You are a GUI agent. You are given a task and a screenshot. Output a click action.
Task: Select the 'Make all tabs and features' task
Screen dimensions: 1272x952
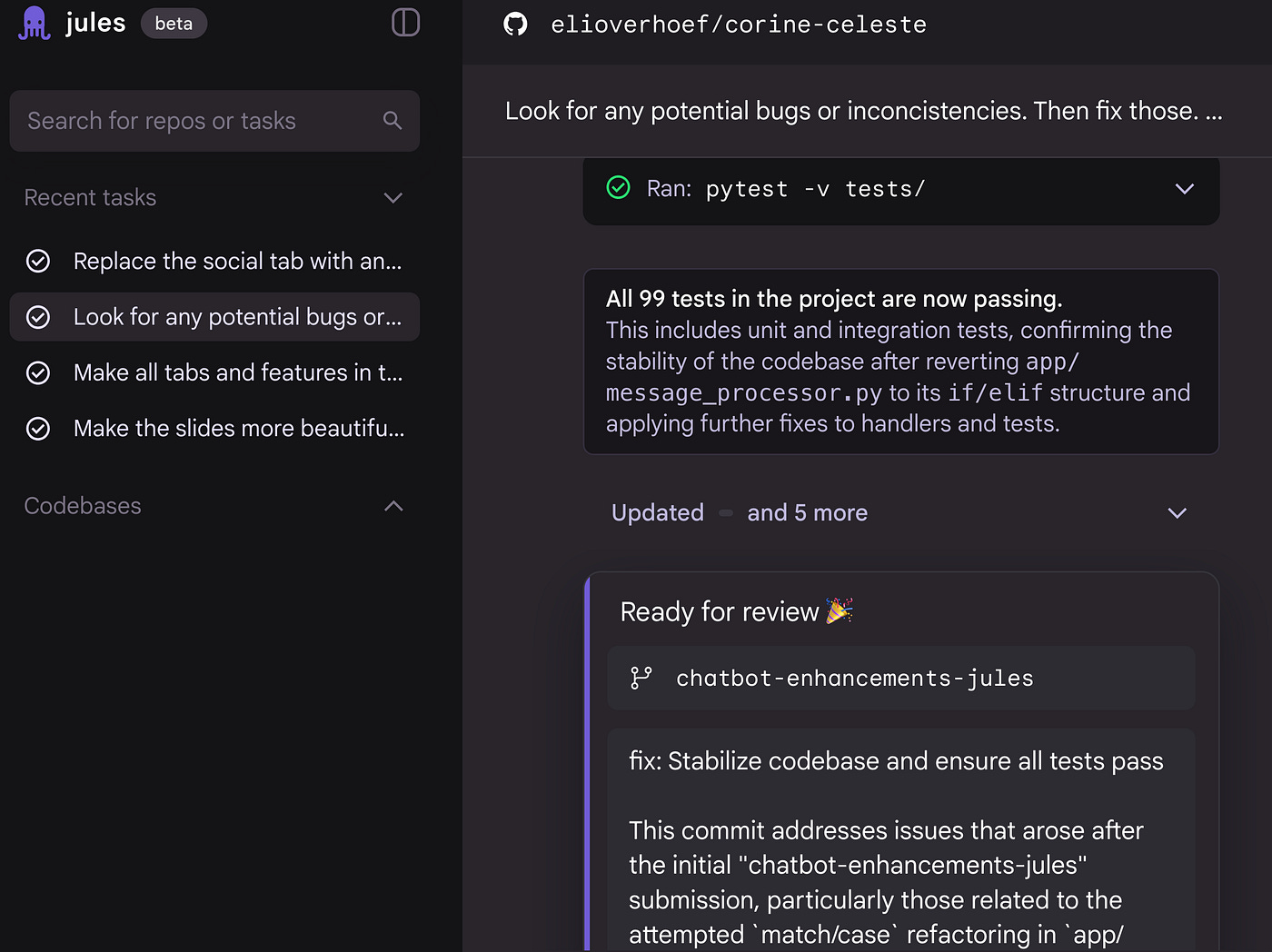point(214,372)
